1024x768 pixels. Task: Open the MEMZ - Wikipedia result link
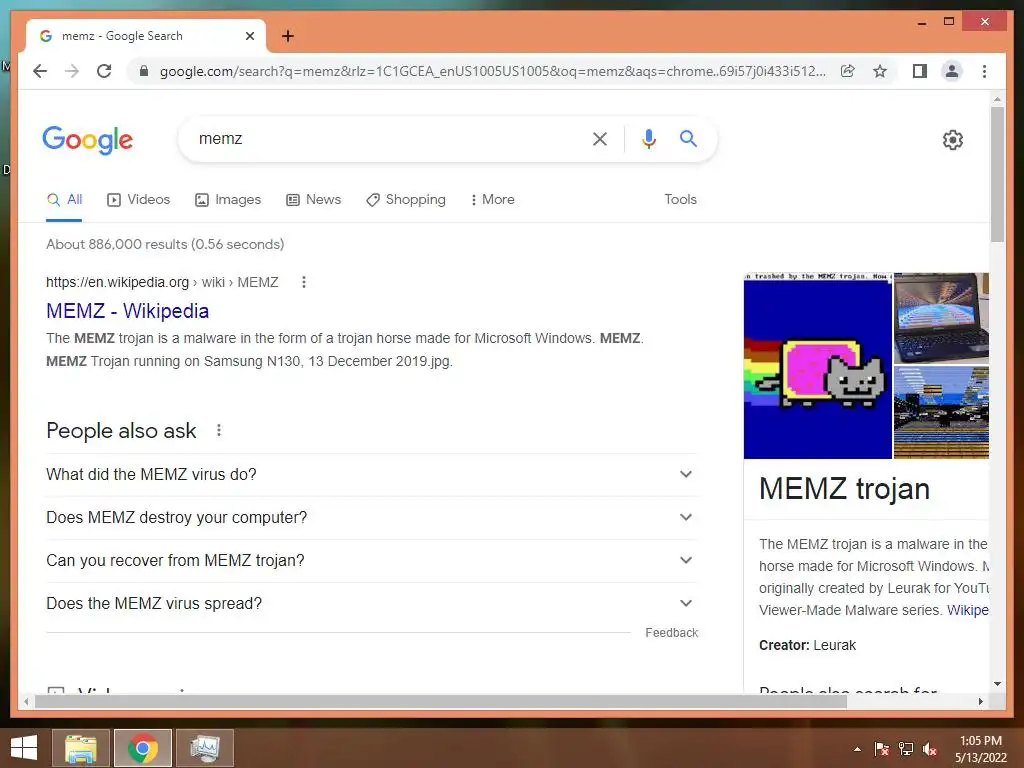point(127,312)
